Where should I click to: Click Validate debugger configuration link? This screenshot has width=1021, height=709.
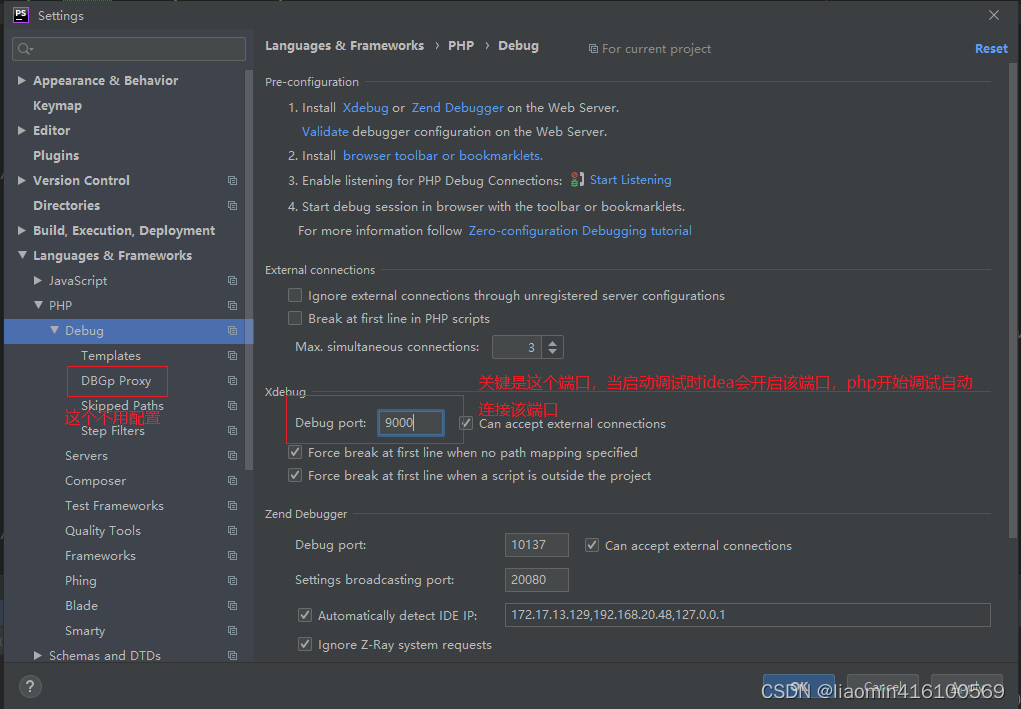click(325, 132)
